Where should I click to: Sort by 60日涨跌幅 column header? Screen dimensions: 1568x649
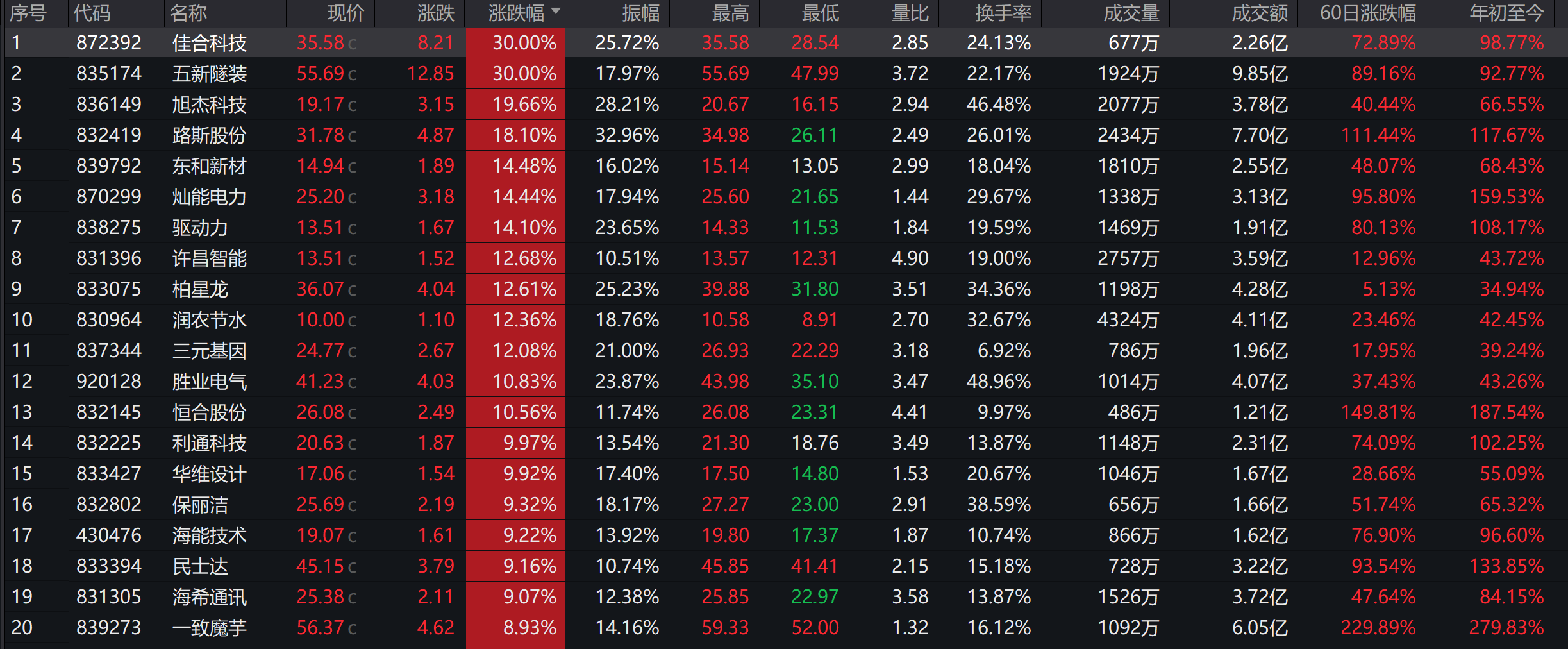[1368, 13]
